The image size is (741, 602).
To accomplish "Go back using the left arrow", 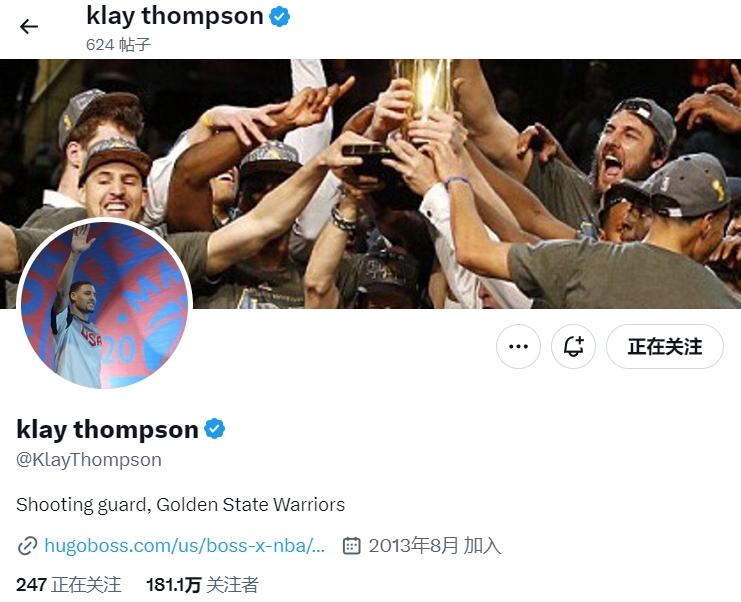I will coord(28,26).
